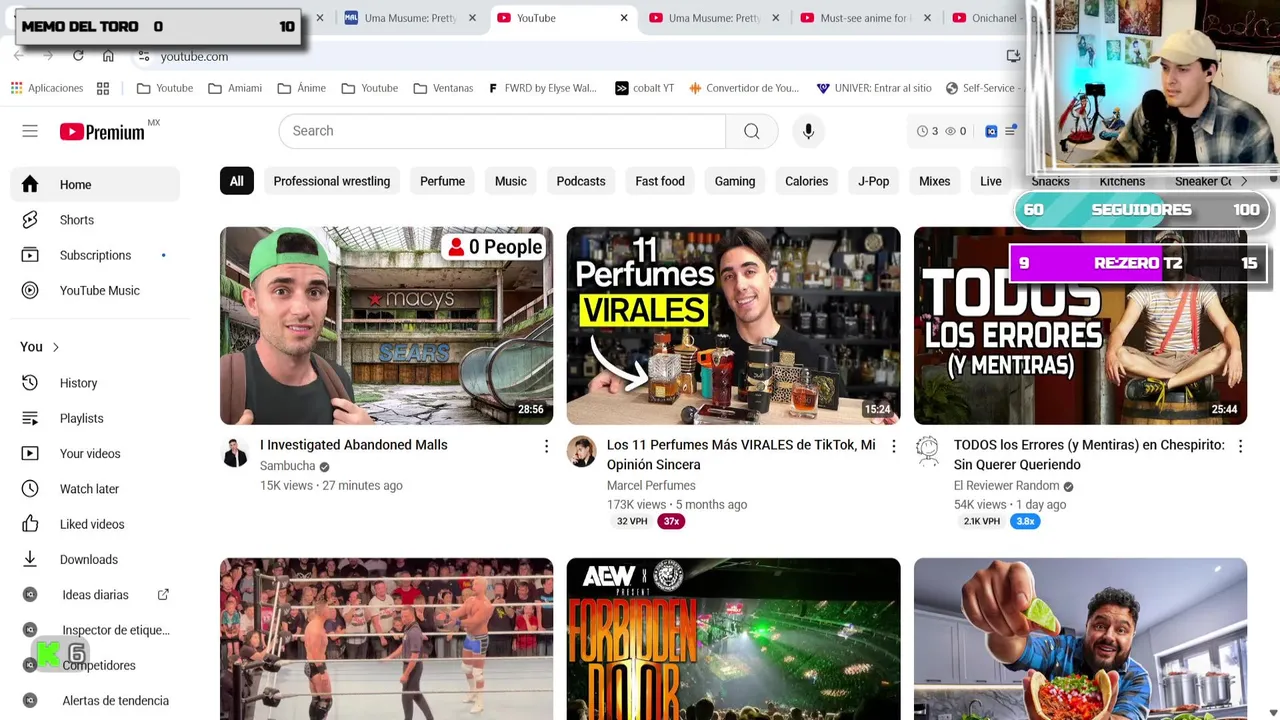Open cobalt YT bookmark
The image size is (1280, 720).
click(x=643, y=88)
